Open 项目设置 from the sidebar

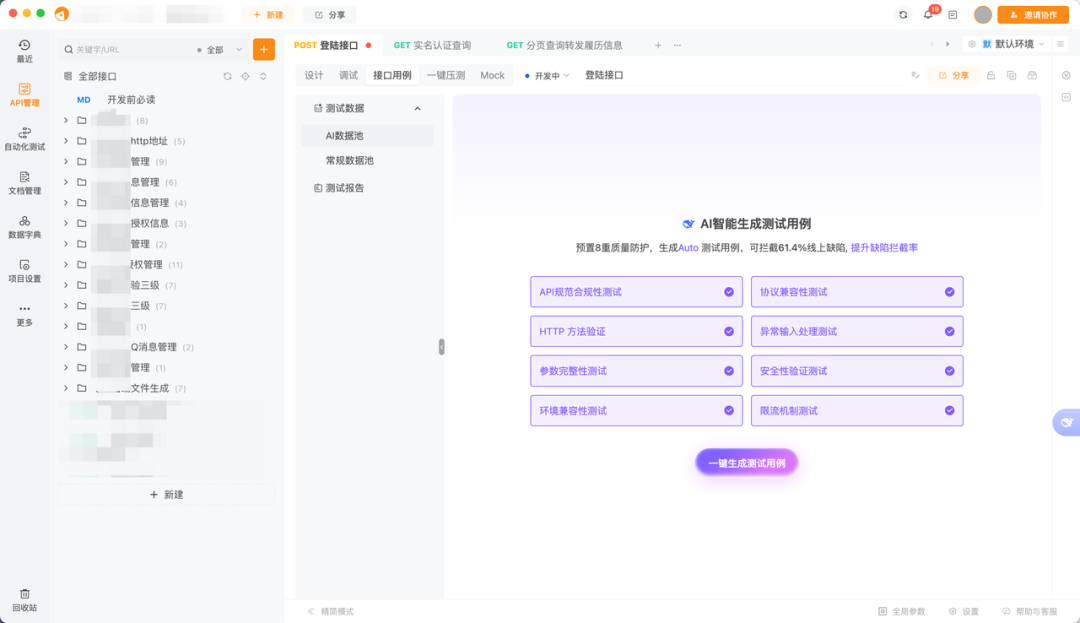24,268
